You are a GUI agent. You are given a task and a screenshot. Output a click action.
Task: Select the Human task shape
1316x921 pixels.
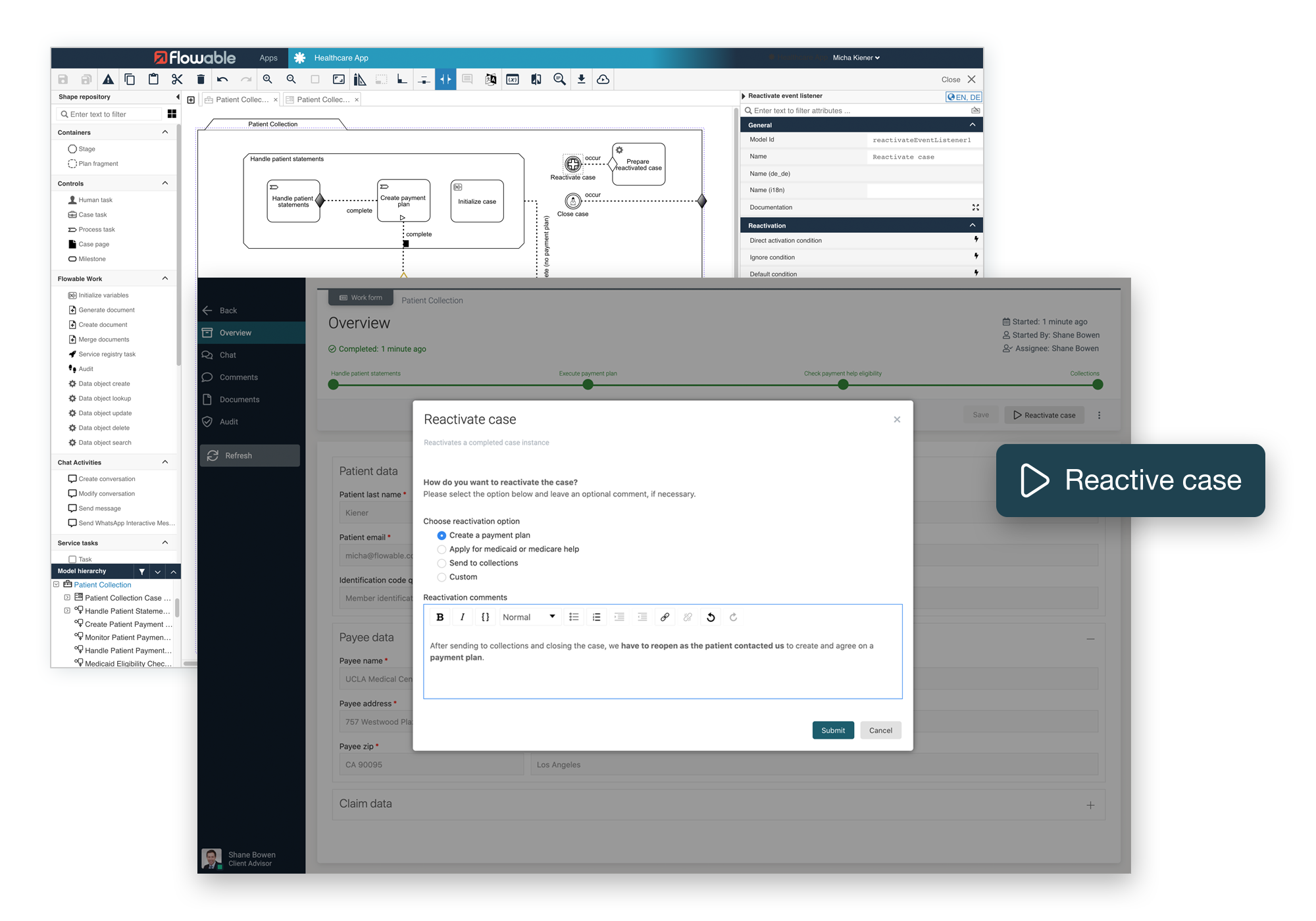click(90, 200)
